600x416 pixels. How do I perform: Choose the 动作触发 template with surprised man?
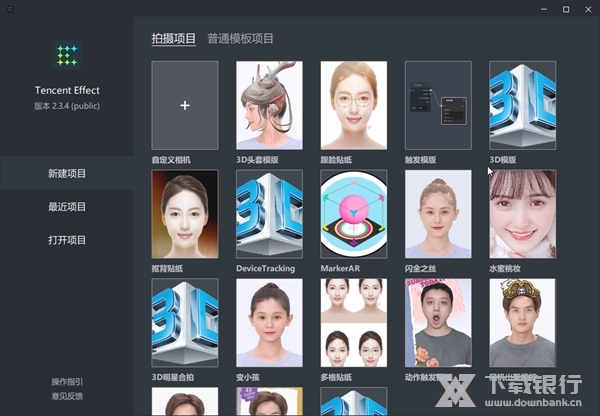click(438, 323)
